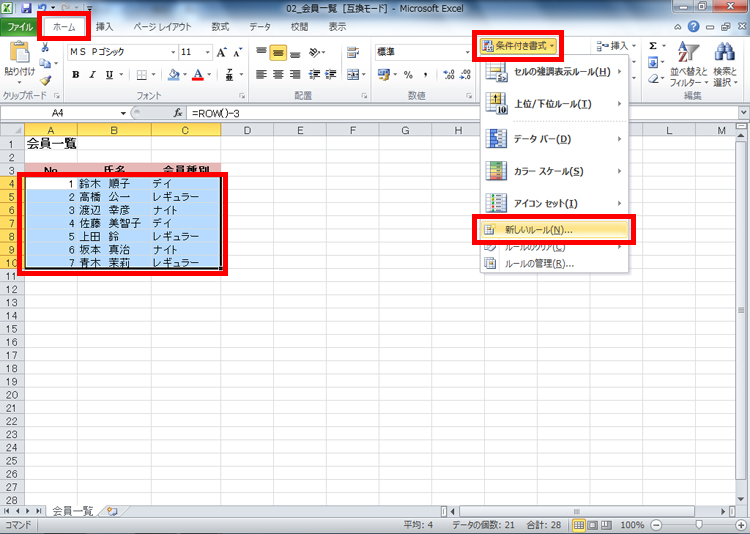Click the text orientation icon
This screenshot has height=534, width=750.
point(315,52)
